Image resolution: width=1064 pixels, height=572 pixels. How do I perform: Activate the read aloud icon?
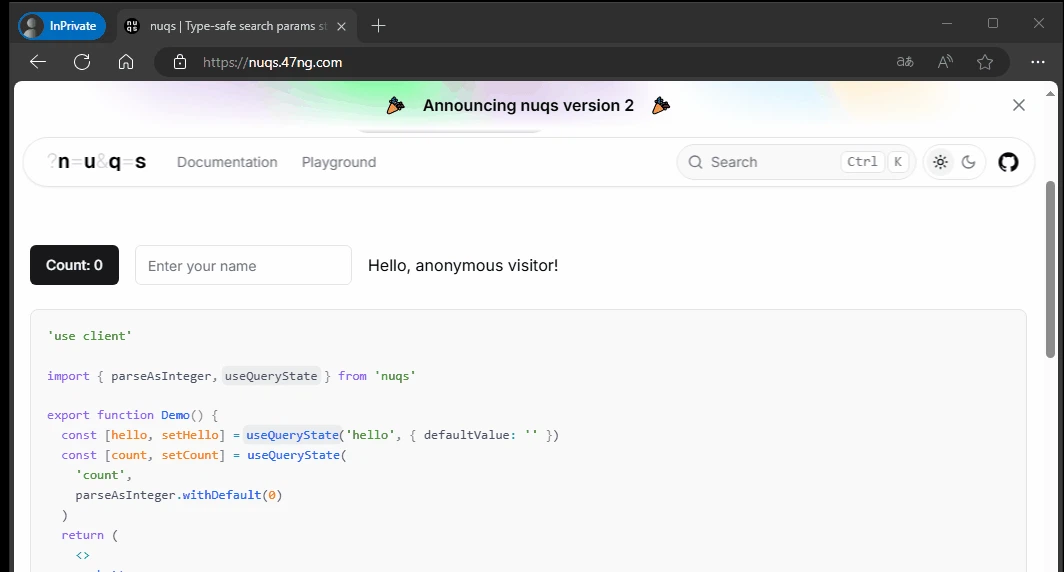coord(945,62)
